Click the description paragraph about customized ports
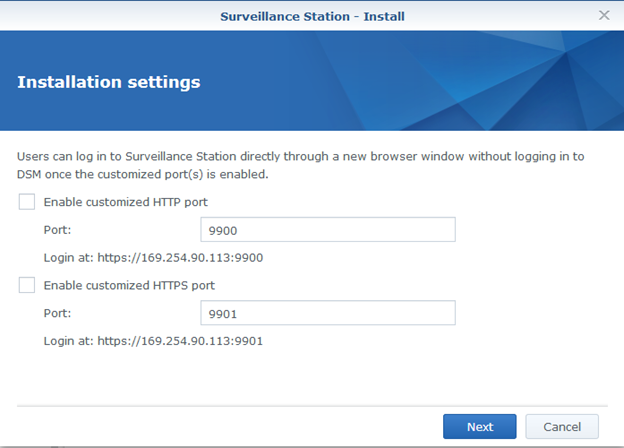The image size is (624, 448). (x=300, y=165)
